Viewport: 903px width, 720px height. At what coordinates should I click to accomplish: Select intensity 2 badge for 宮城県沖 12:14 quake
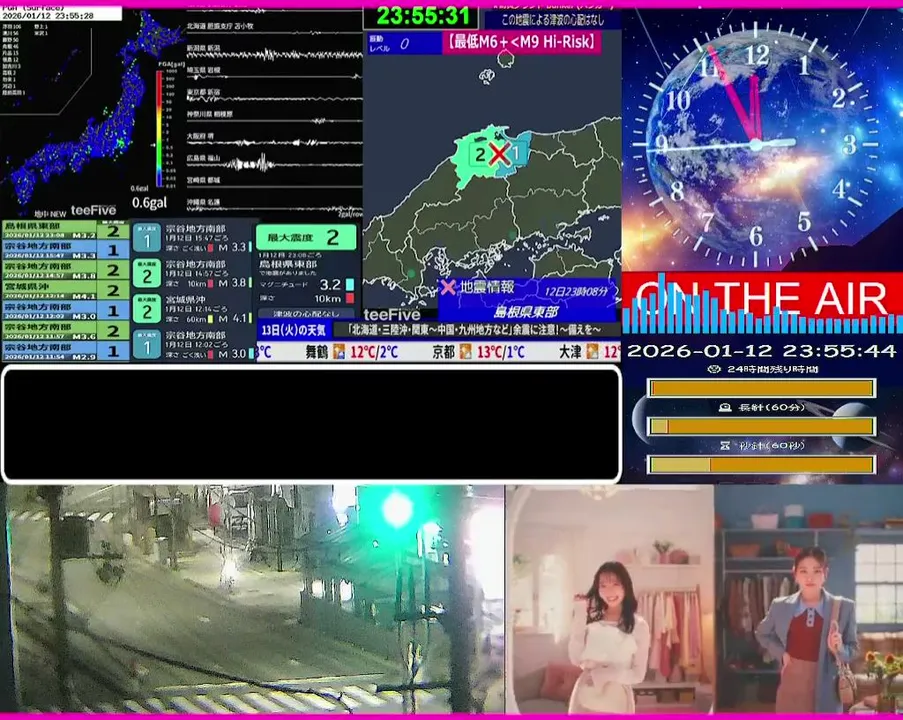147,309
